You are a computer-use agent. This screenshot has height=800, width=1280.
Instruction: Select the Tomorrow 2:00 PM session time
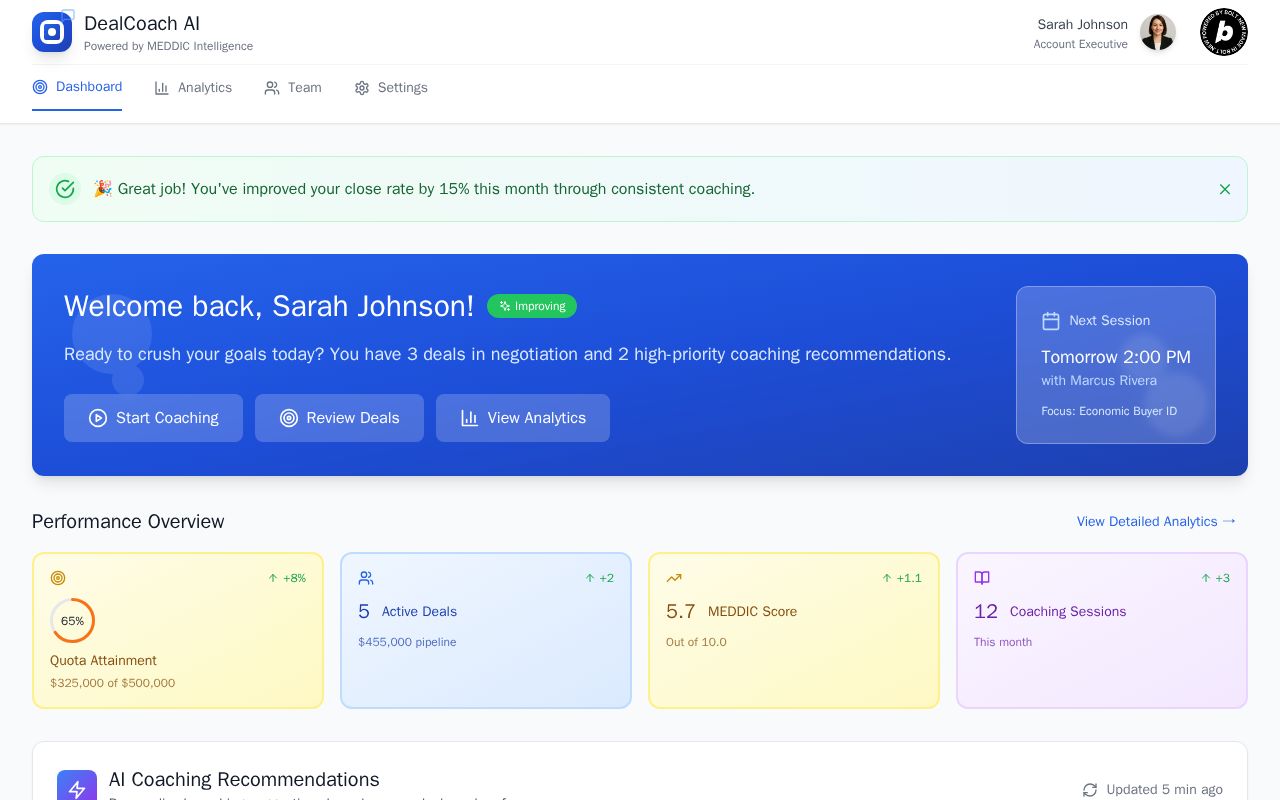(x=1116, y=357)
